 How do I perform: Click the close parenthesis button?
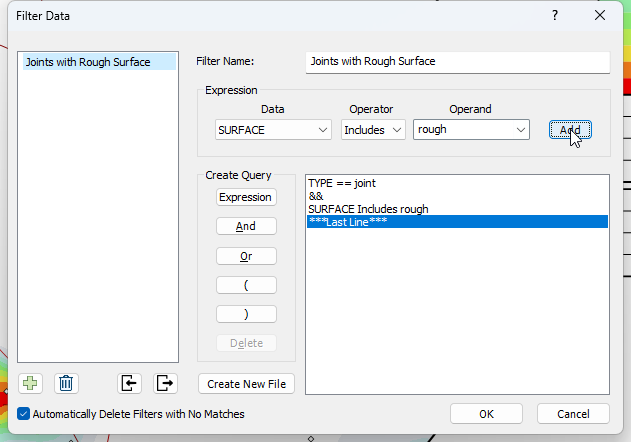[246, 314]
